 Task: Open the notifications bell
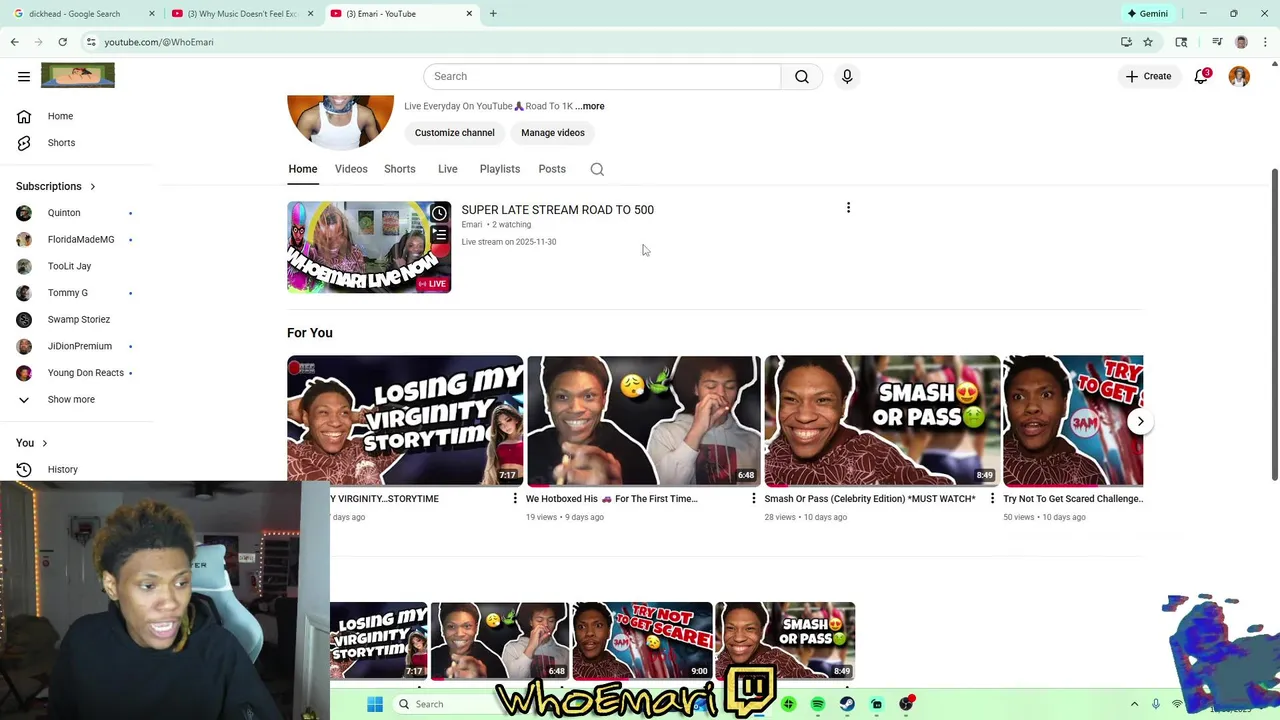tap(1201, 76)
